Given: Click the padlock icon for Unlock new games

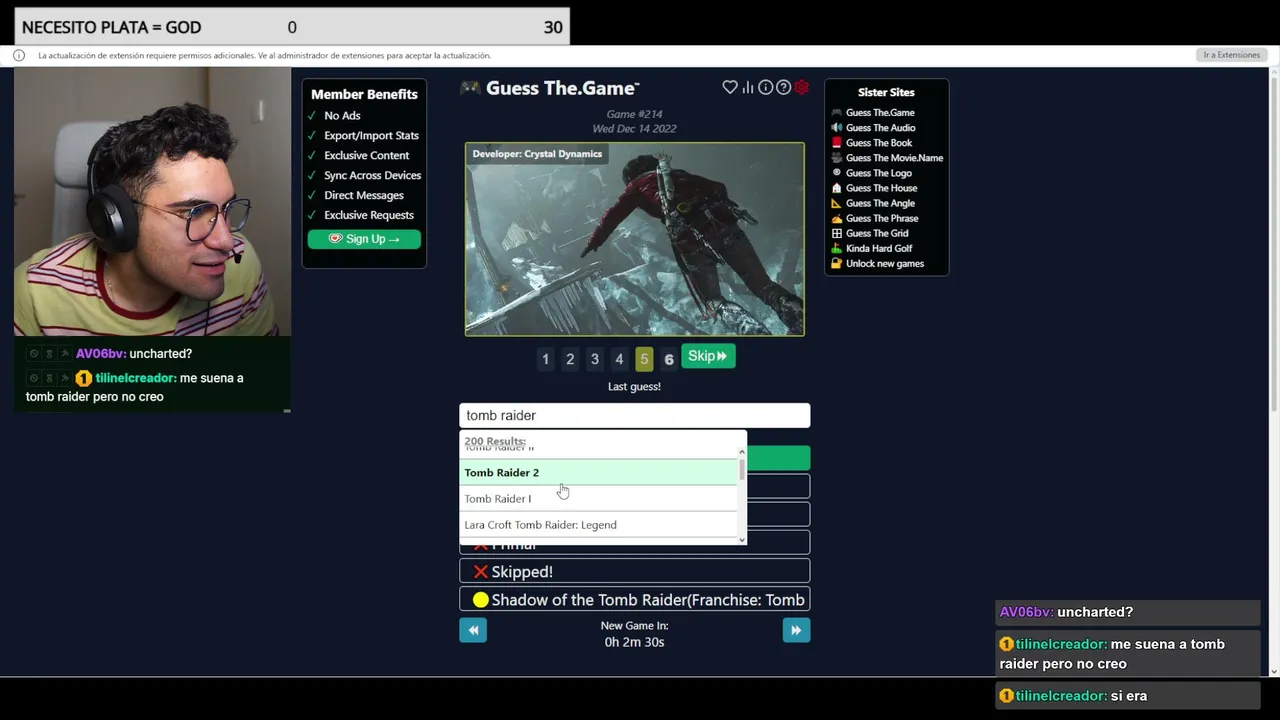Looking at the screenshot, I should (x=837, y=264).
